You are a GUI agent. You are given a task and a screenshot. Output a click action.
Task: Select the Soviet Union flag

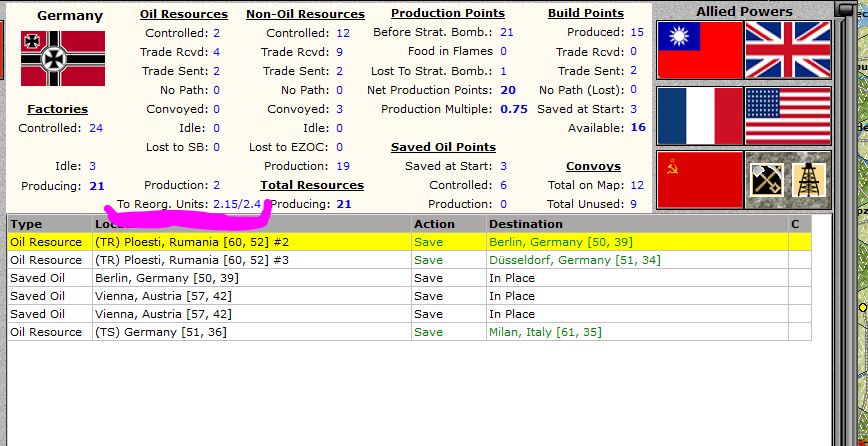click(x=700, y=180)
